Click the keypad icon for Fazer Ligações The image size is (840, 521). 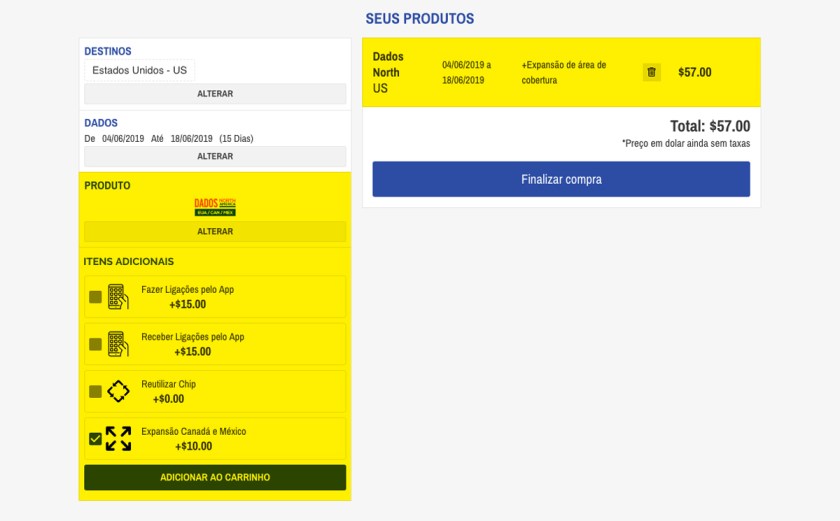pyautogui.click(x=118, y=297)
